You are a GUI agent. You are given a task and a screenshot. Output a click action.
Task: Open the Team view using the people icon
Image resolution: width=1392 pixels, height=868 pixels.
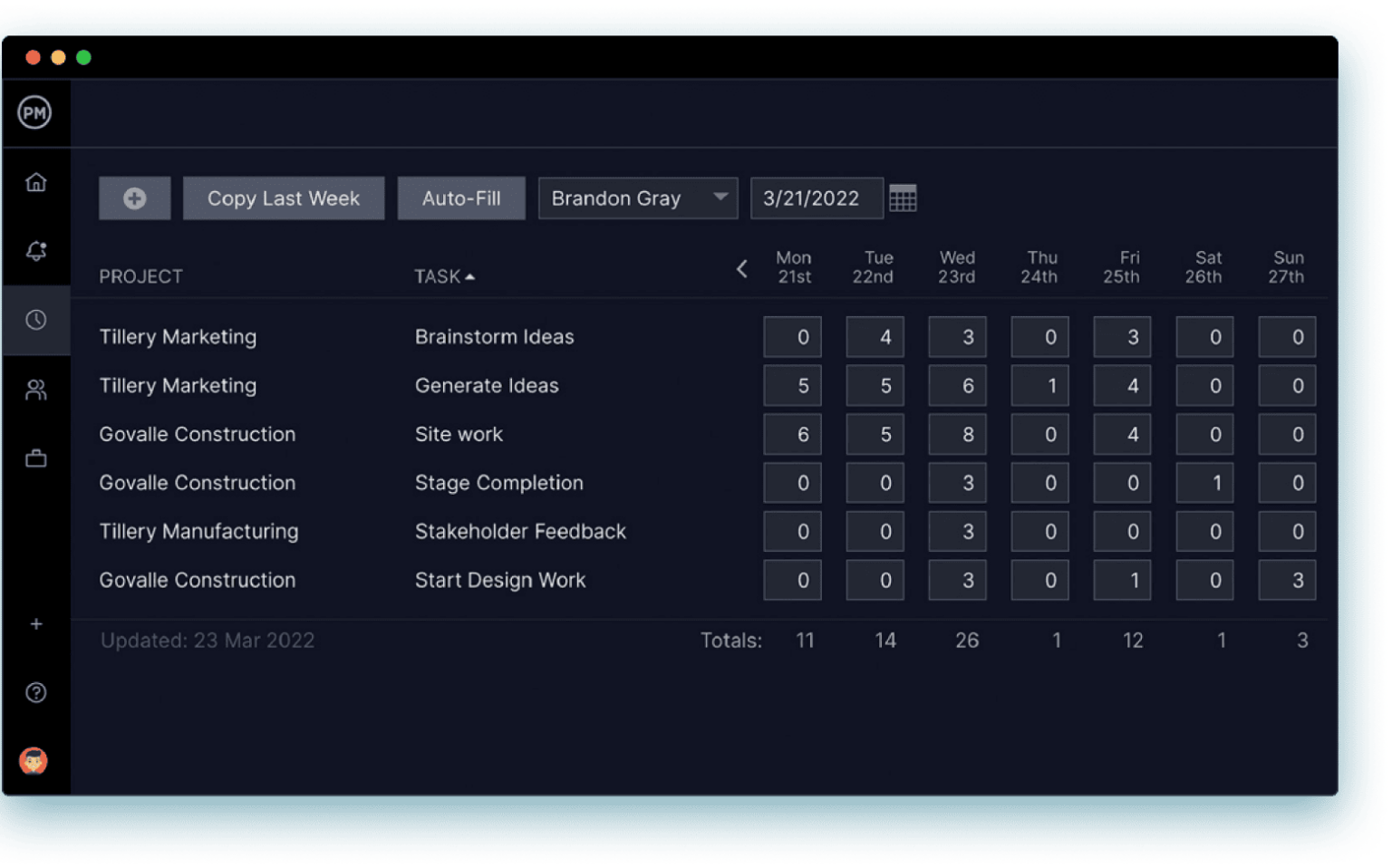click(35, 389)
